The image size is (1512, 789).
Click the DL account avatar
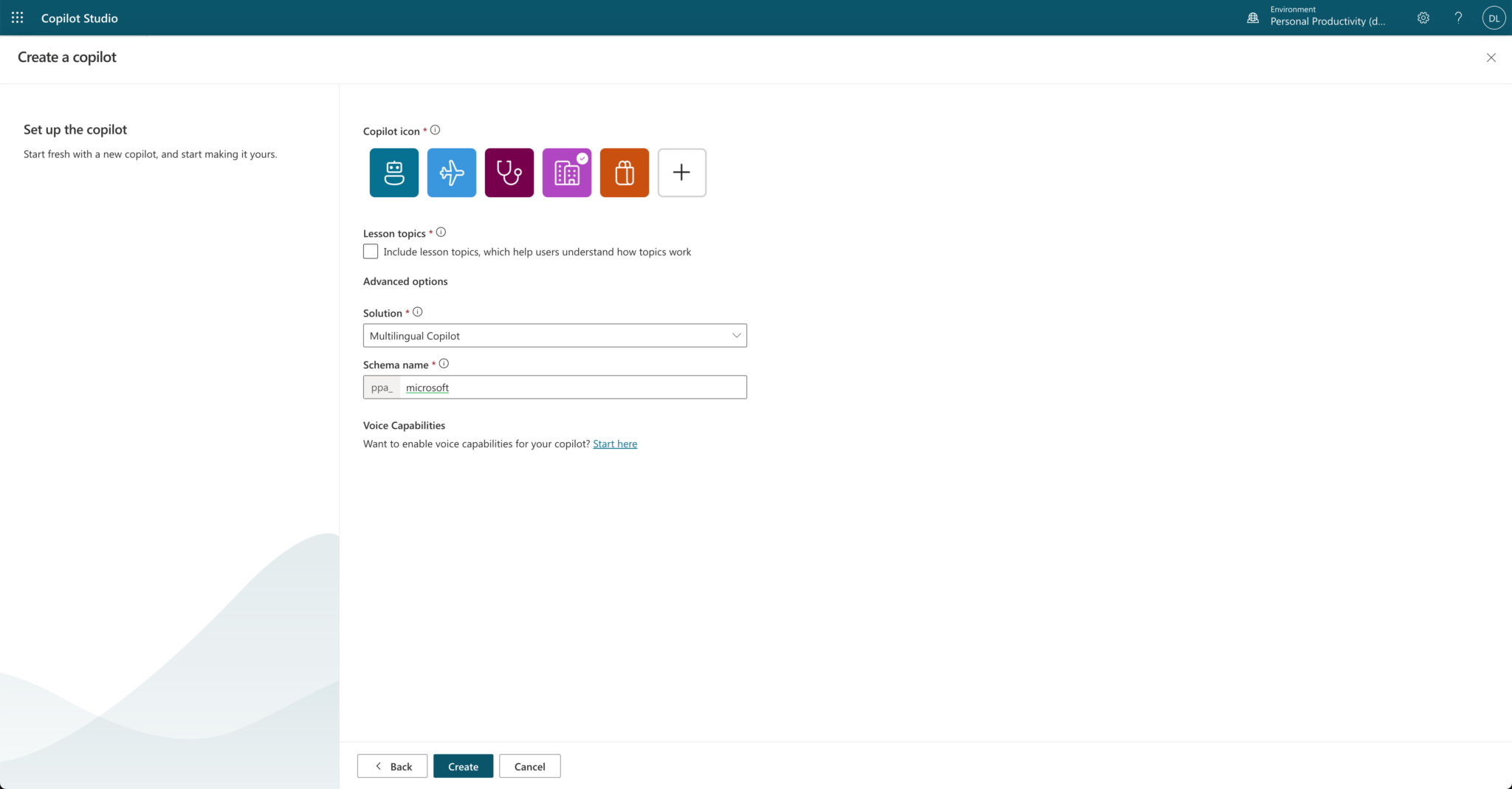(1493, 17)
